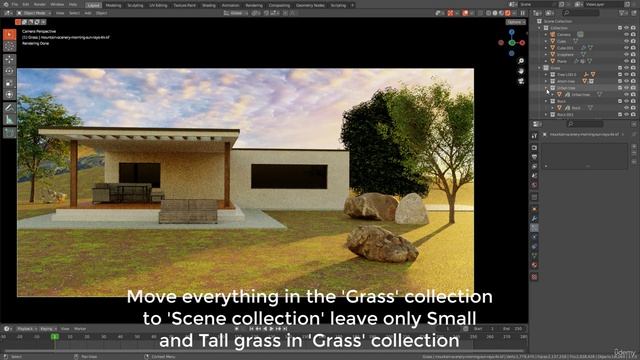The width and height of the screenshot is (640, 360).
Task: Switch to the Geometry Nodes workspace tab
Action: click(x=310, y=5)
